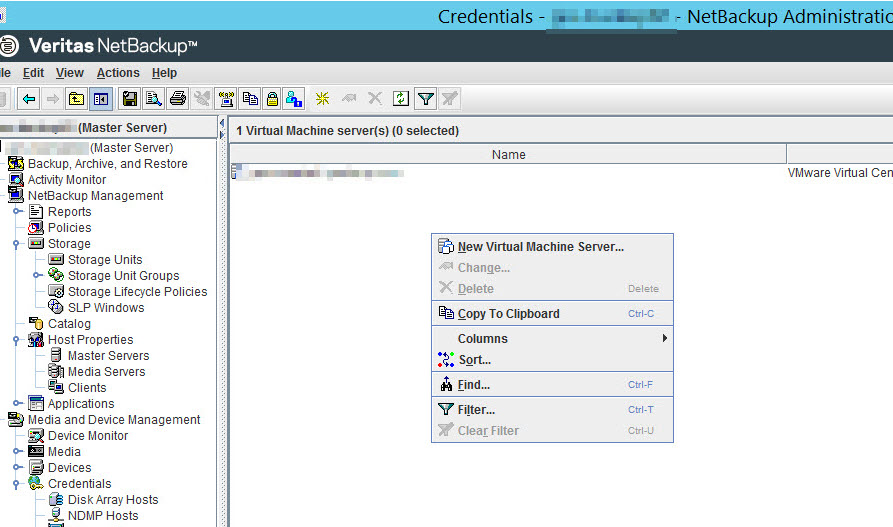Choose Copy To Clipboard in context menu
Image resolution: width=893 pixels, height=527 pixels.
tap(552, 313)
